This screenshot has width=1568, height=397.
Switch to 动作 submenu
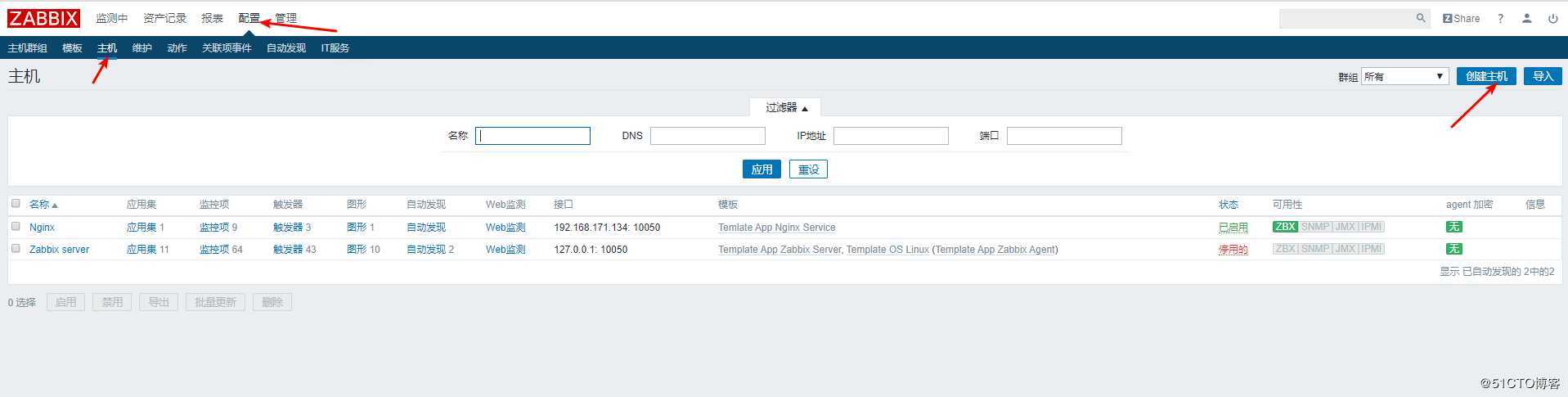pos(177,48)
